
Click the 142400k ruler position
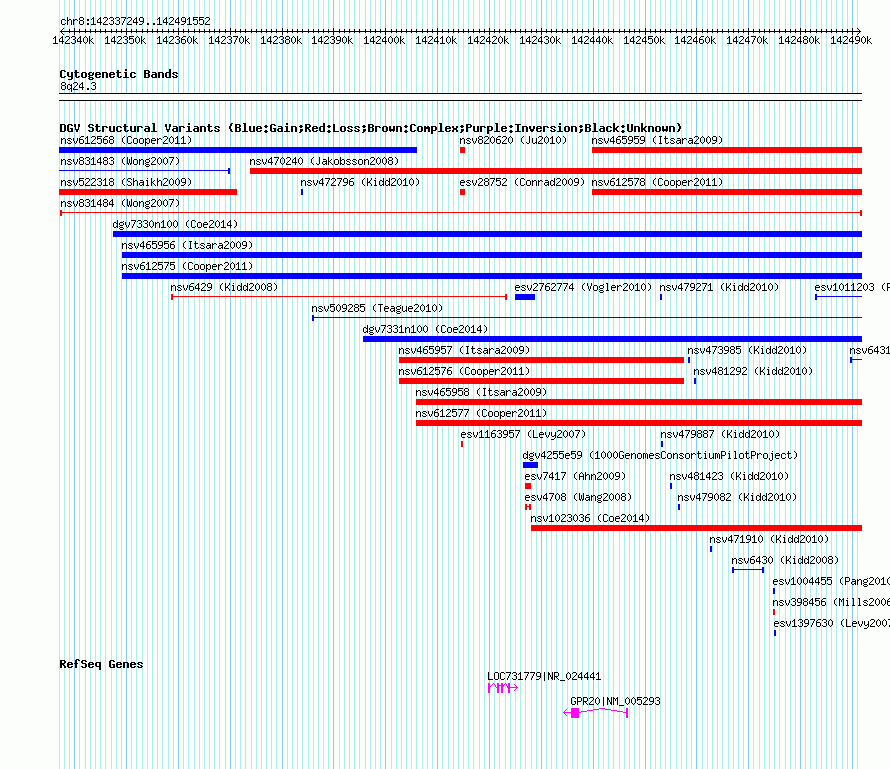pos(384,40)
